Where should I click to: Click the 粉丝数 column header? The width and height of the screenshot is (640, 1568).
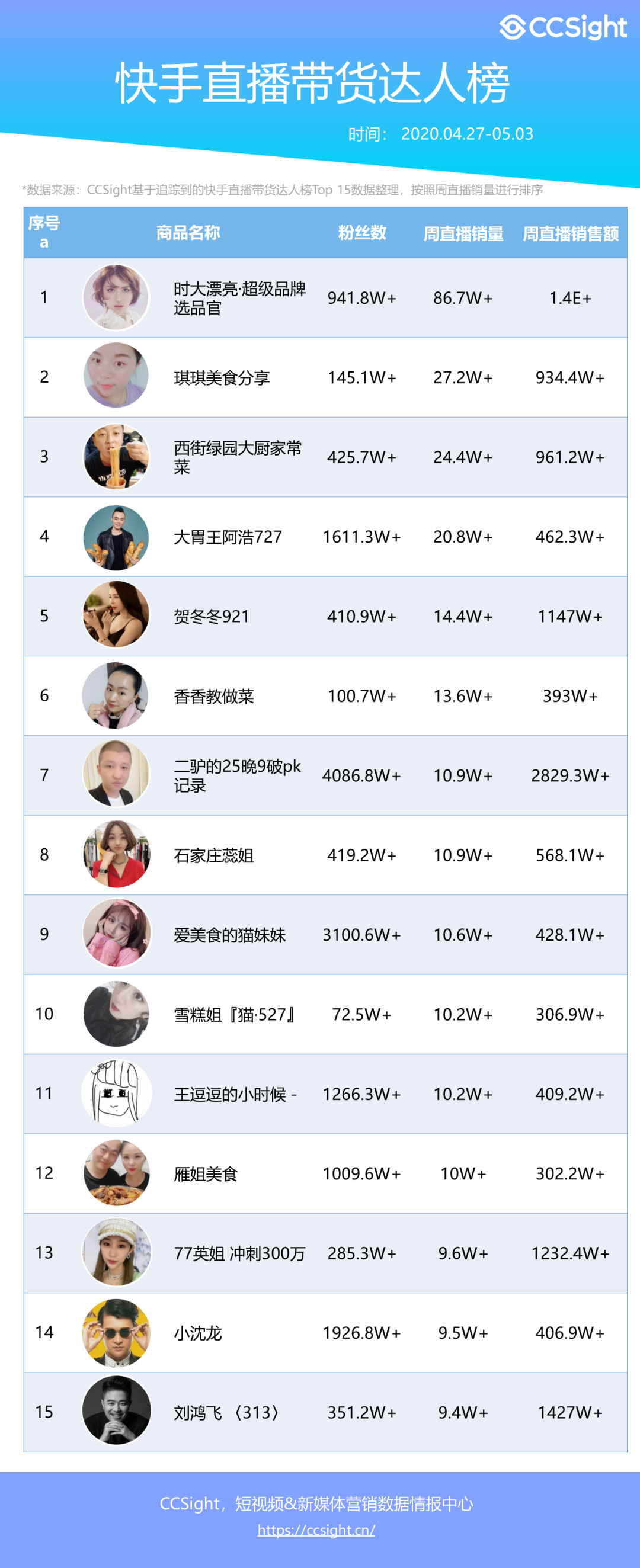pyautogui.click(x=362, y=233)
